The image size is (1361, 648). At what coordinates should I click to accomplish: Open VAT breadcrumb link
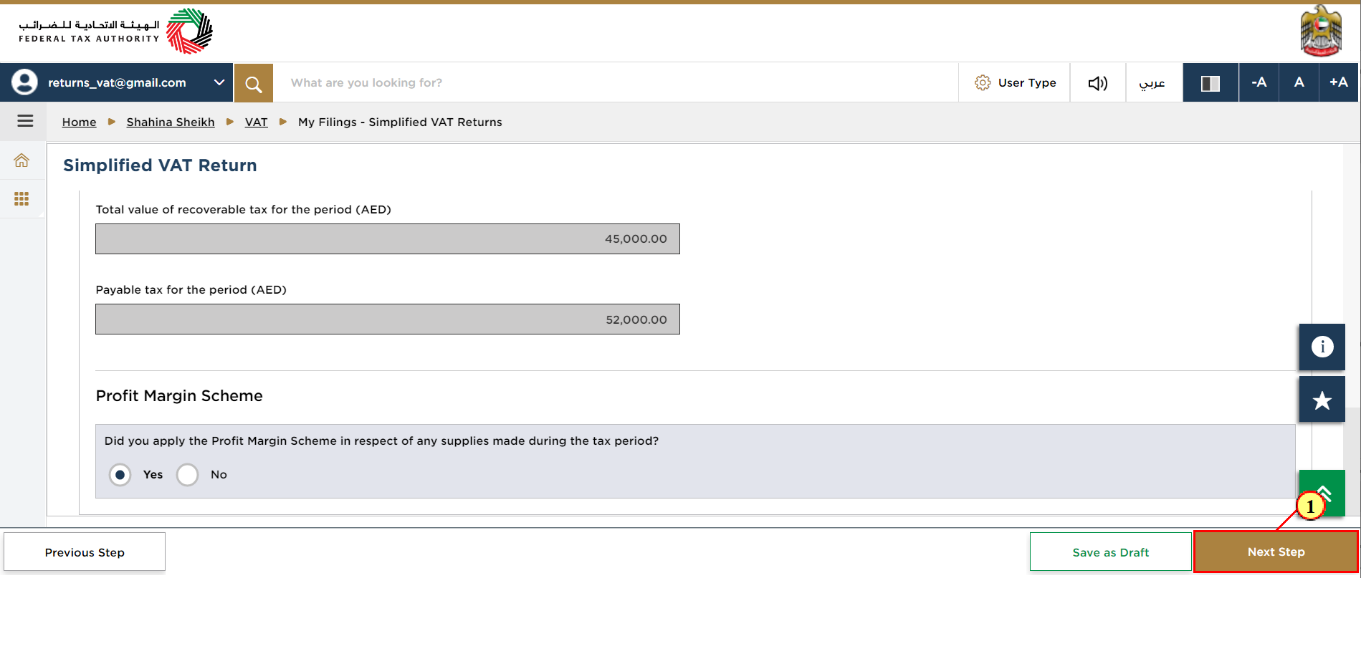coord(256,122)
